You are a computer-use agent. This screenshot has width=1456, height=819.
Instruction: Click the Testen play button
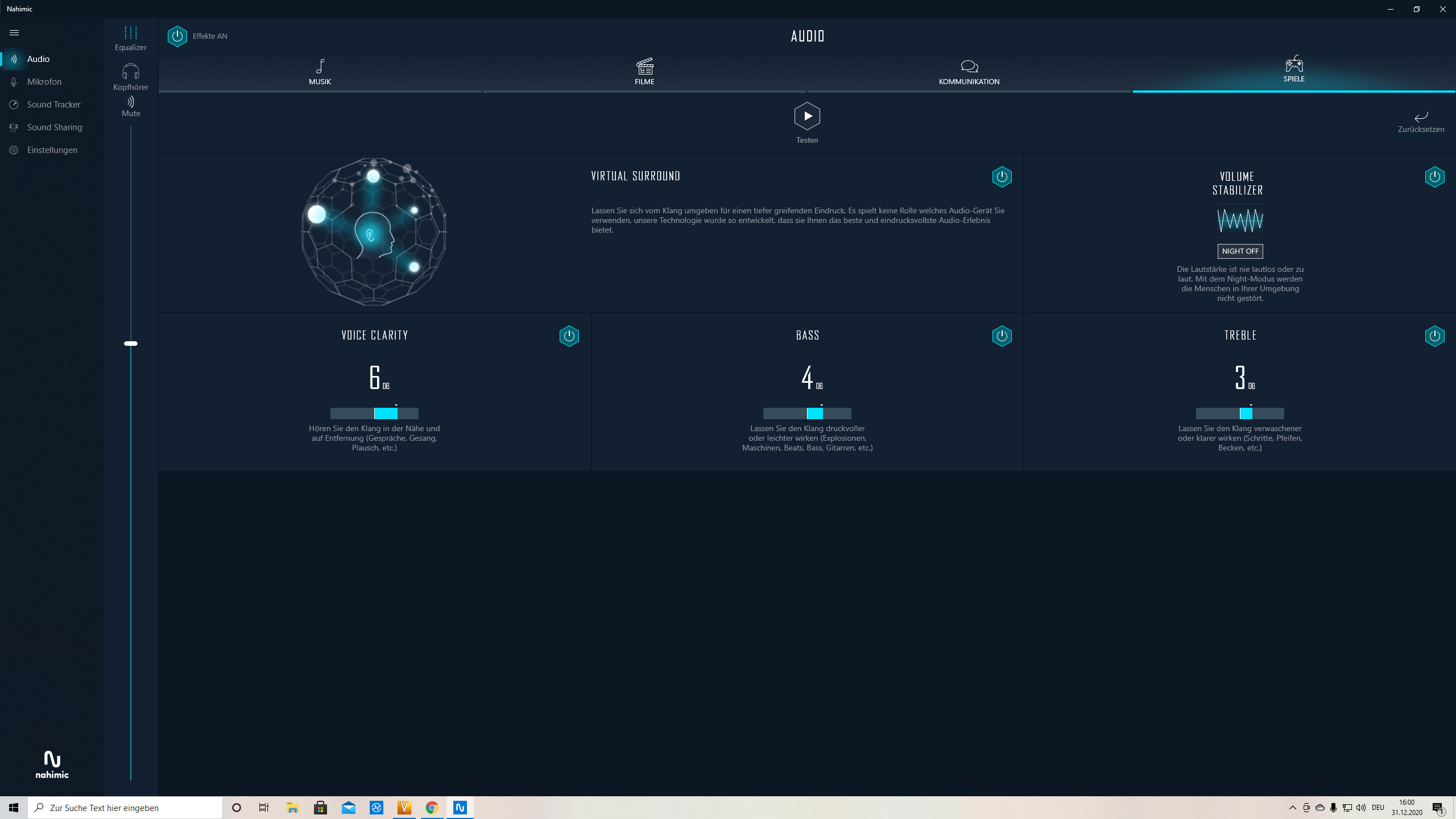(806, 117)
